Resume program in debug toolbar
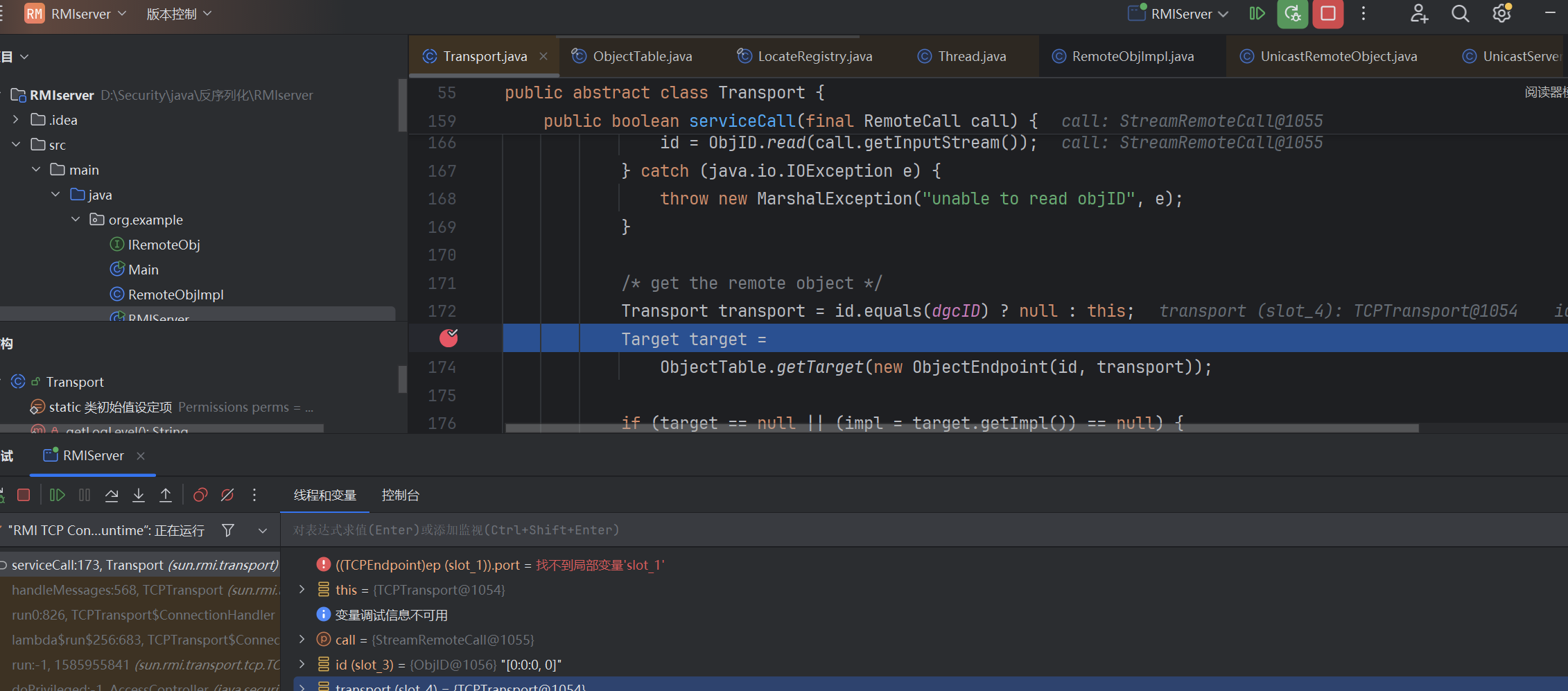 pos(58,495)
